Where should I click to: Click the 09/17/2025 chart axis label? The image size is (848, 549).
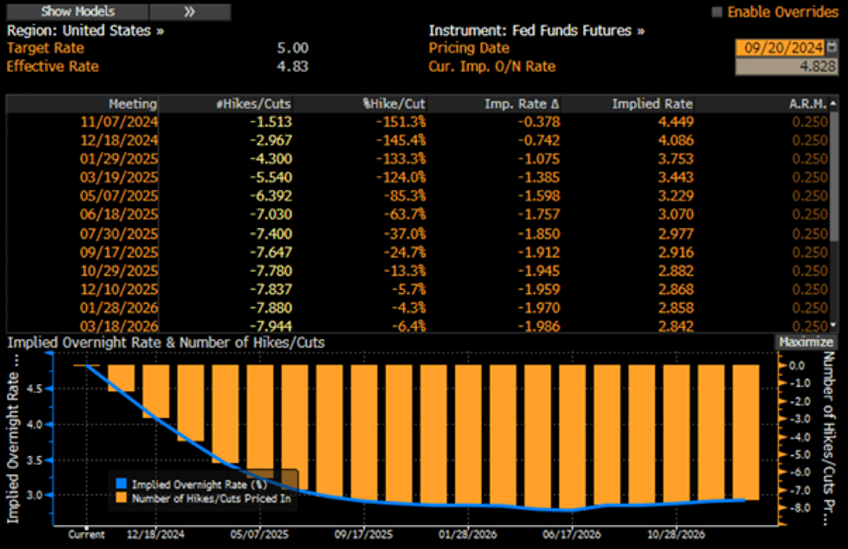pos(363,534)
